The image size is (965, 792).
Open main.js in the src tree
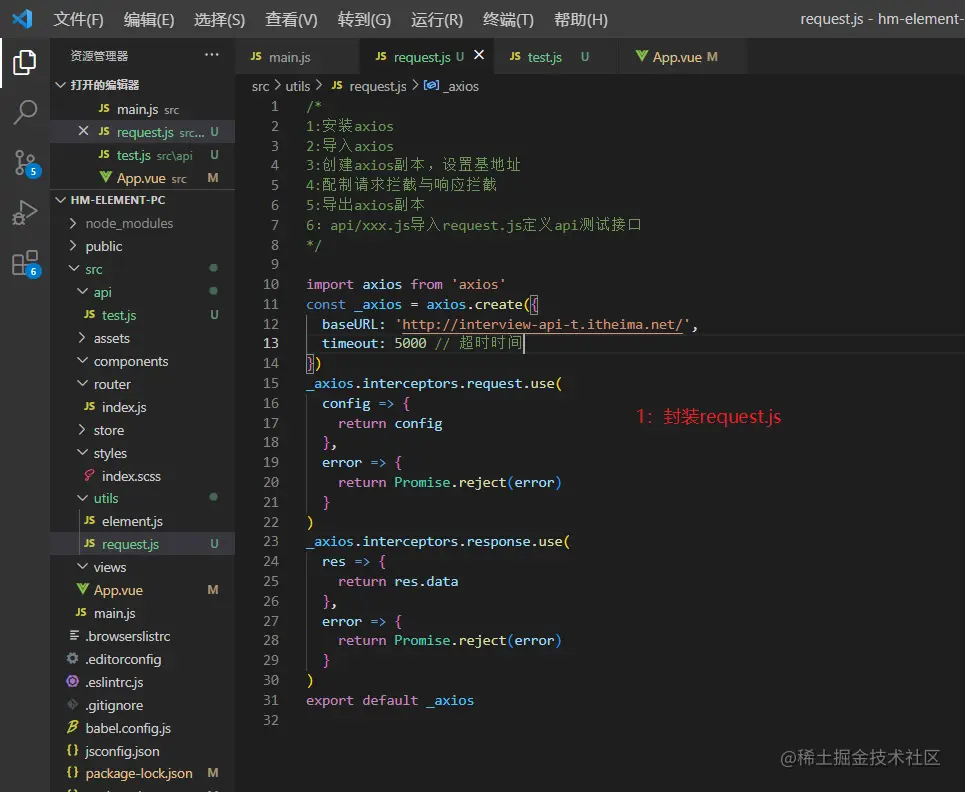coord(143,613)
